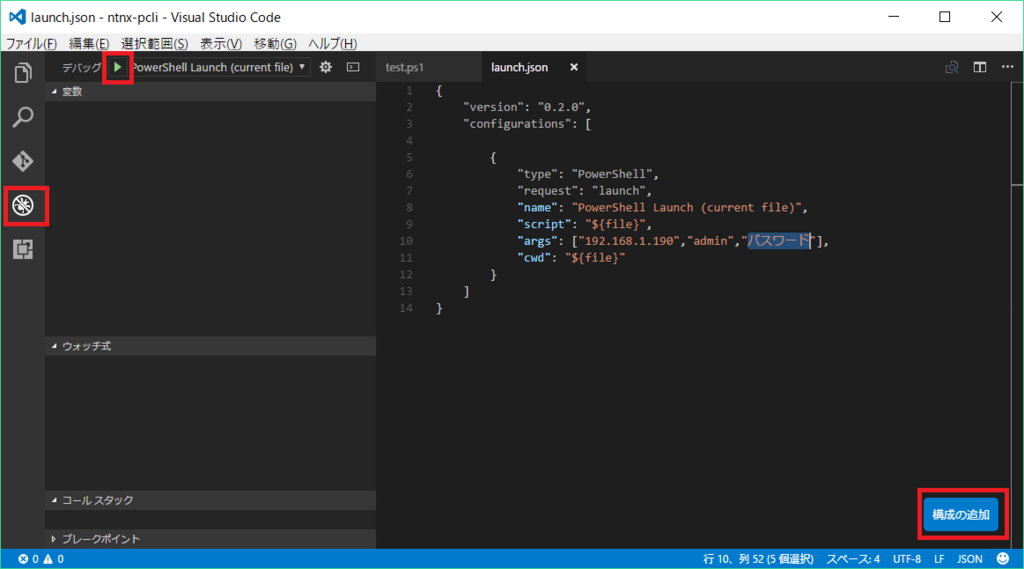Change indentation via スペース: 4

[853, 559]
